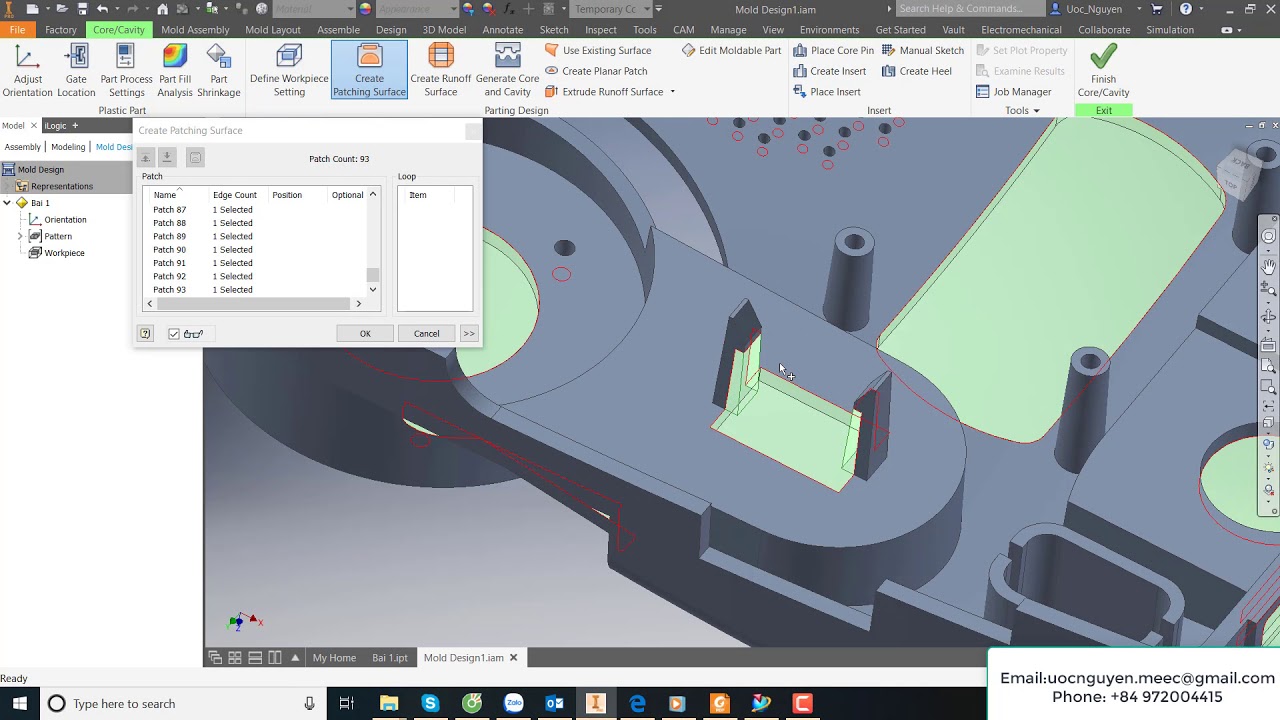Open Skype from the taskbar
Screen dimensions: 1280x720
430,704
